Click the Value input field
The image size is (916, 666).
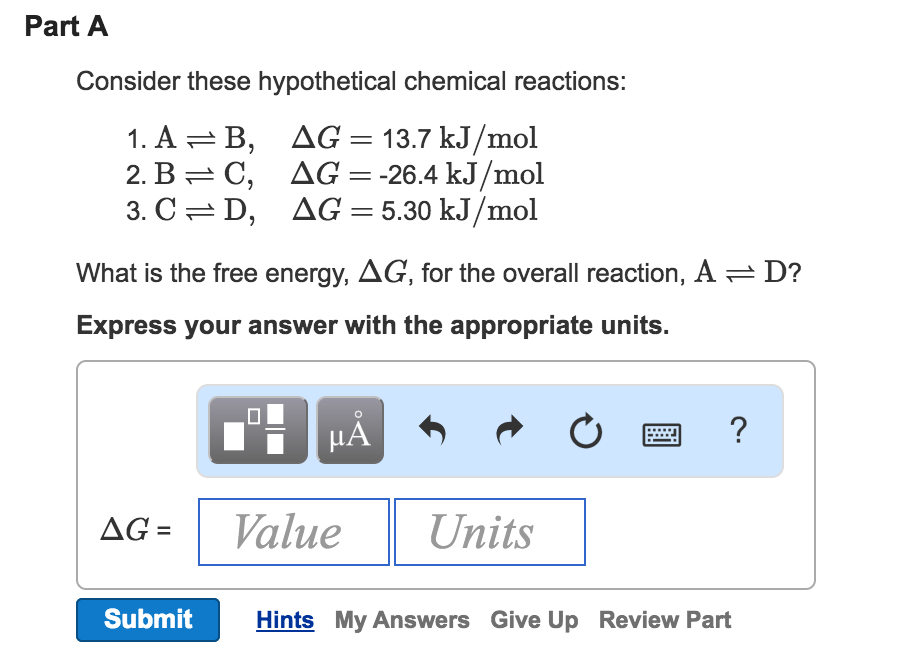click(293, 531)
